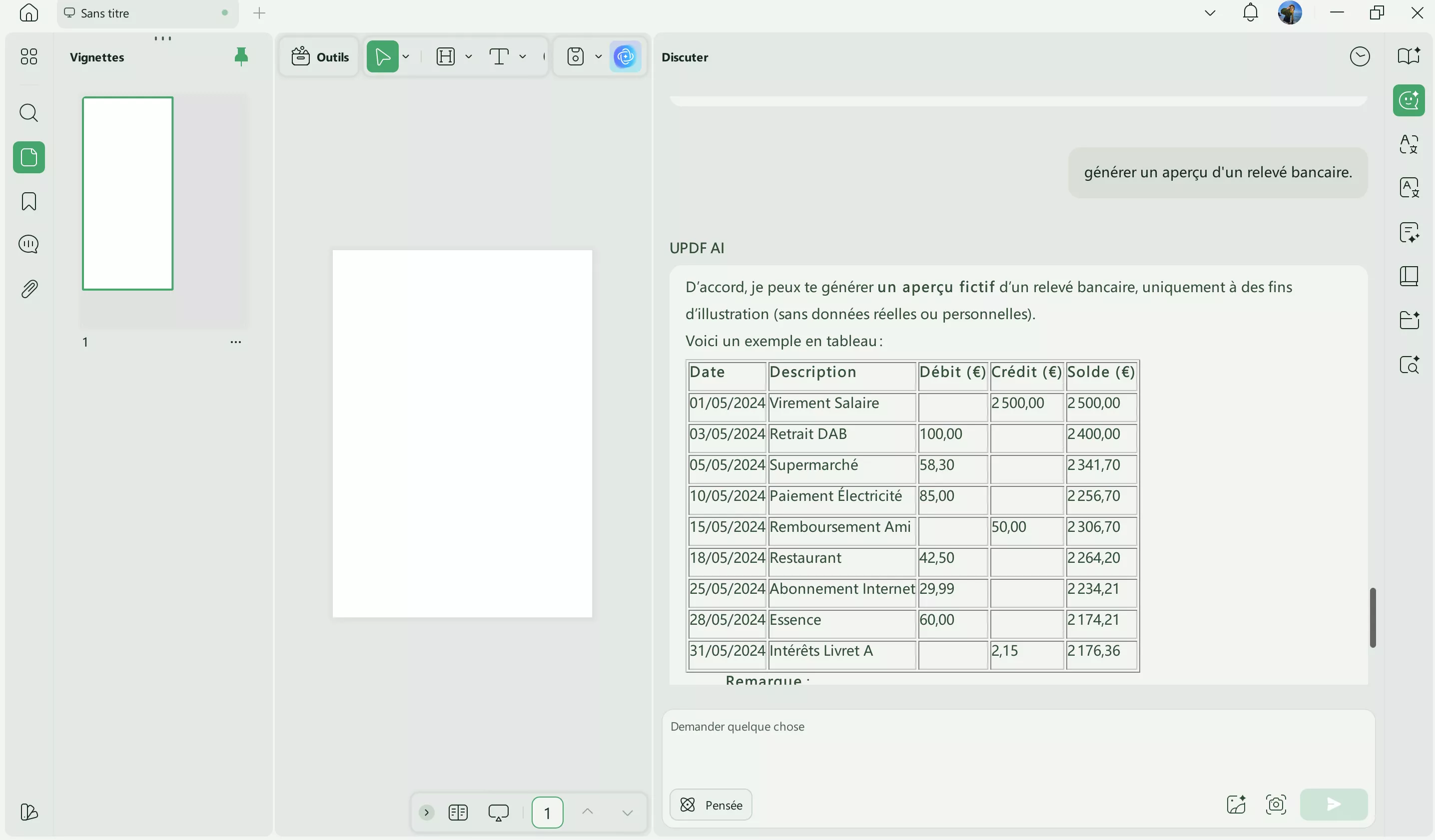1435x840 pixels.
Task: Open the comments panel in left sidebar
Action: click(28, 245)
